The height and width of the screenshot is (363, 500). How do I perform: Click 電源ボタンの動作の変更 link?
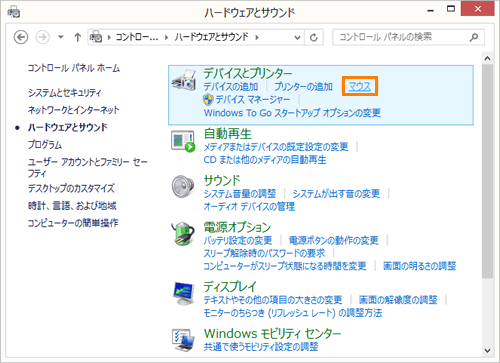334,240
